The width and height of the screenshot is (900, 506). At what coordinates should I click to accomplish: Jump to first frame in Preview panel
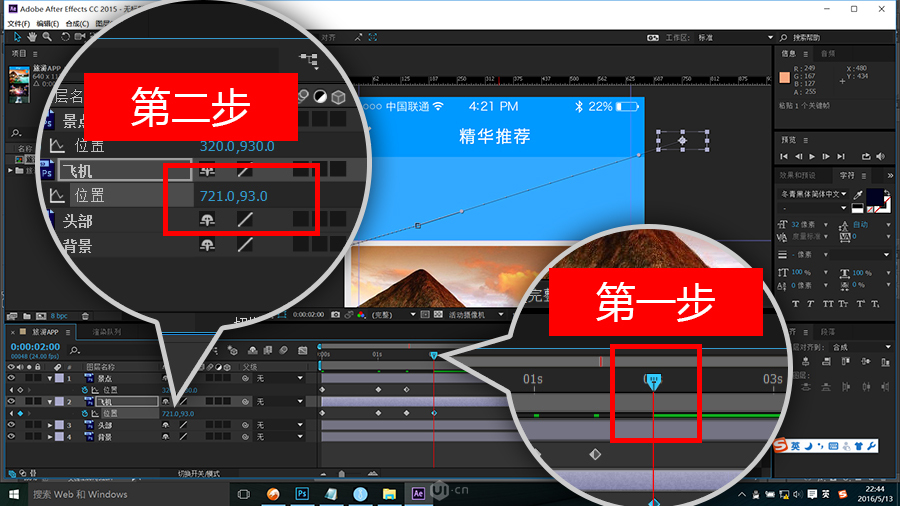[x=785, y=156]
